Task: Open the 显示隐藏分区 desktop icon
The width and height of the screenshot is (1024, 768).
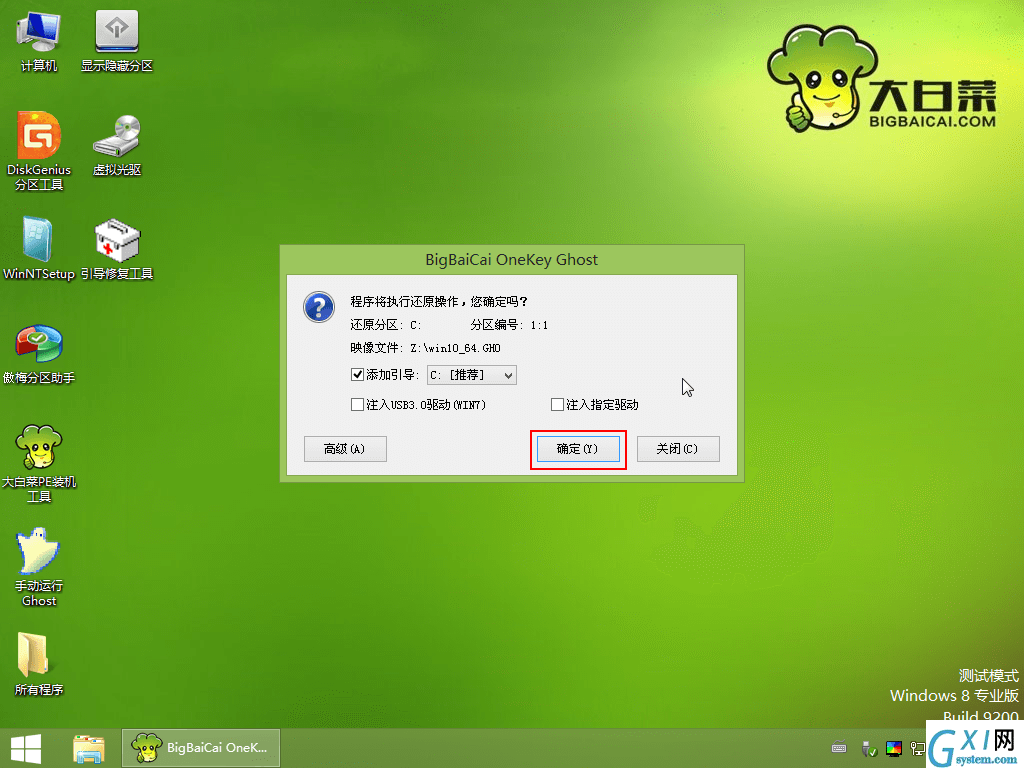Action: tap(117, 40)
